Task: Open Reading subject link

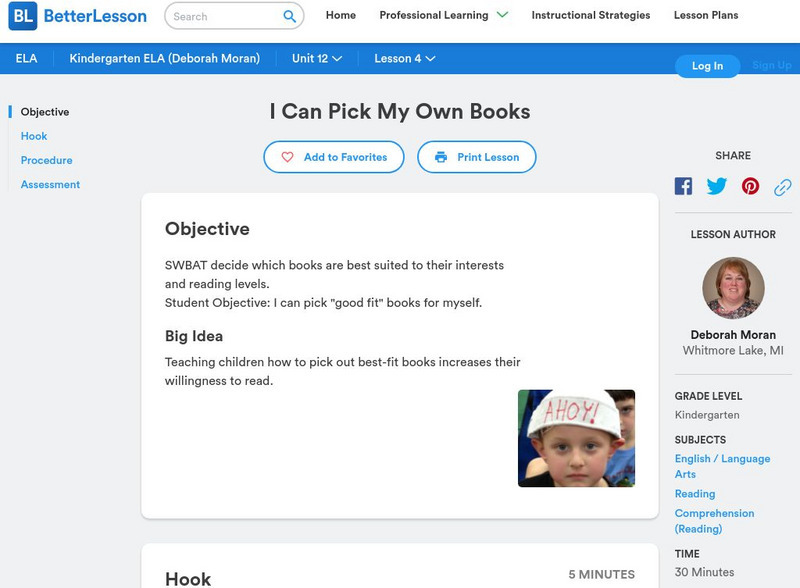Action: point(695,494)
